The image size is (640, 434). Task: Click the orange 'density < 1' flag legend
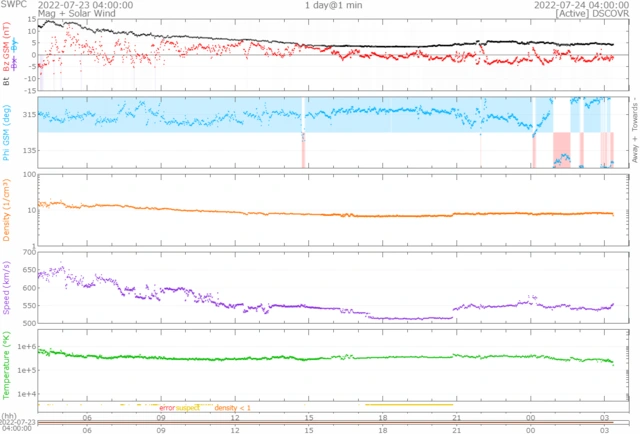click(232, 408)
